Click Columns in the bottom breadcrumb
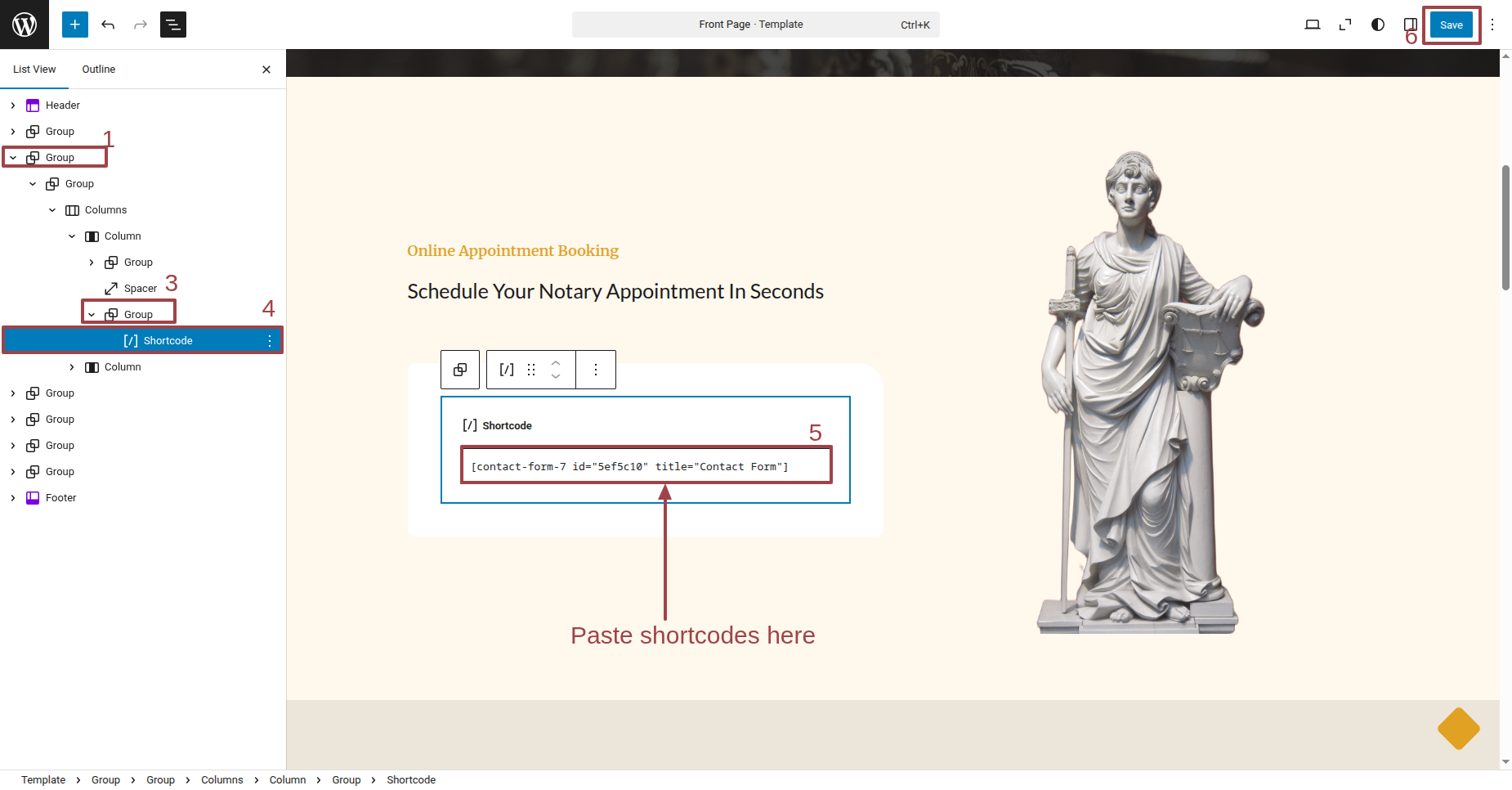The height and width of the screenshot is (790, 1512). 222,780
